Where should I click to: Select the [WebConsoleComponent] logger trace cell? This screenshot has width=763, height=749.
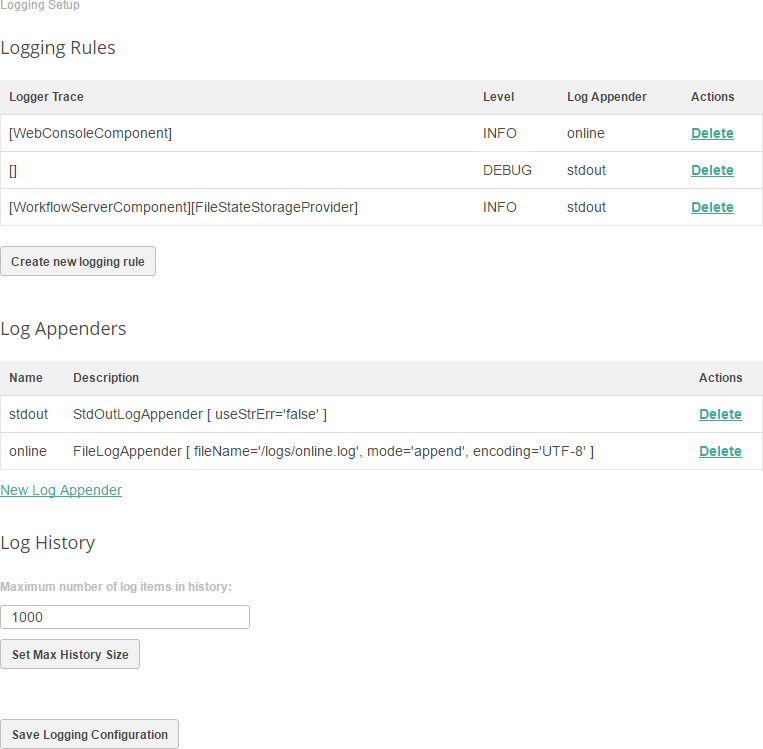click(x=90, y=133)
